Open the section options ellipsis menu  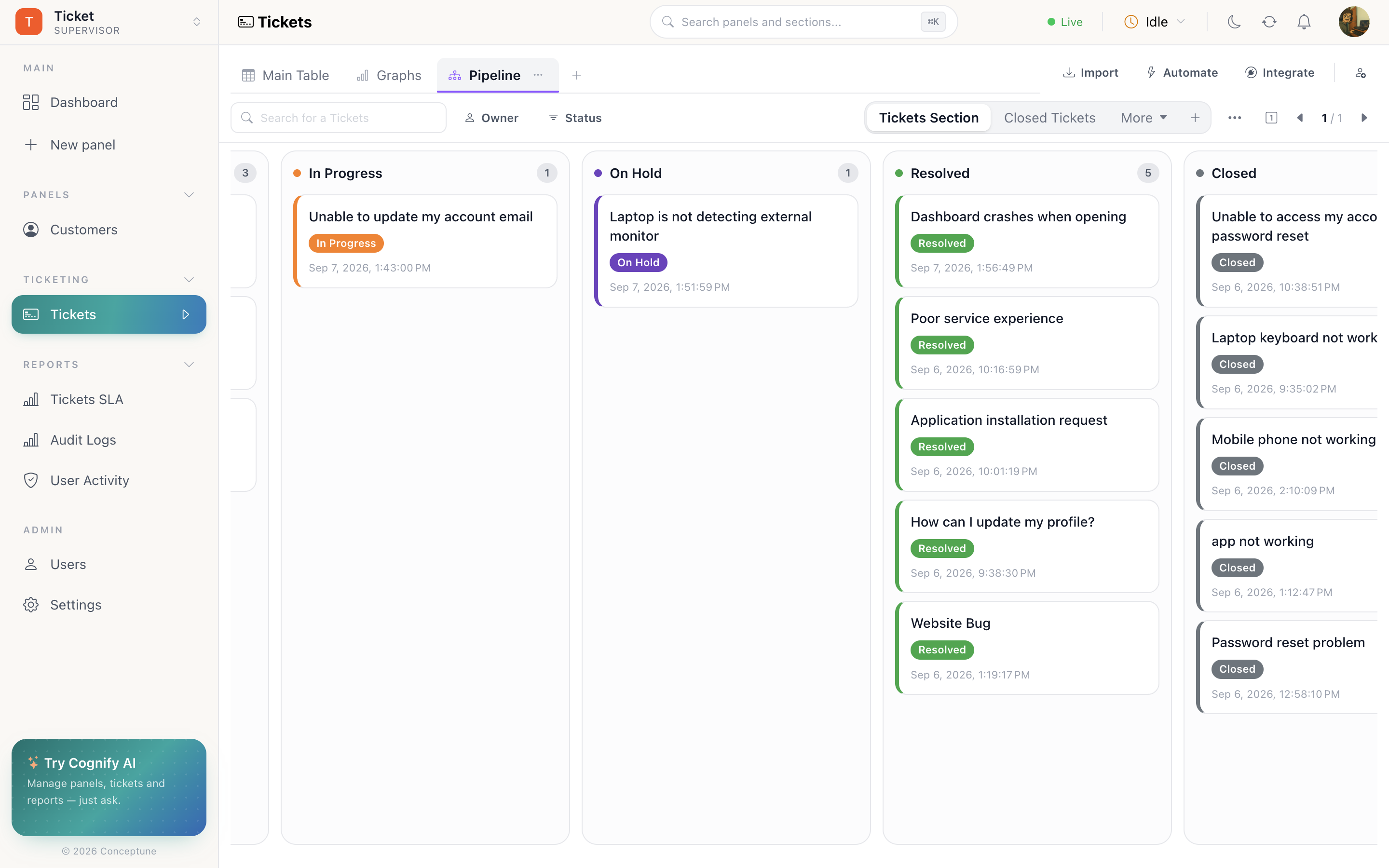[1235, 118]
